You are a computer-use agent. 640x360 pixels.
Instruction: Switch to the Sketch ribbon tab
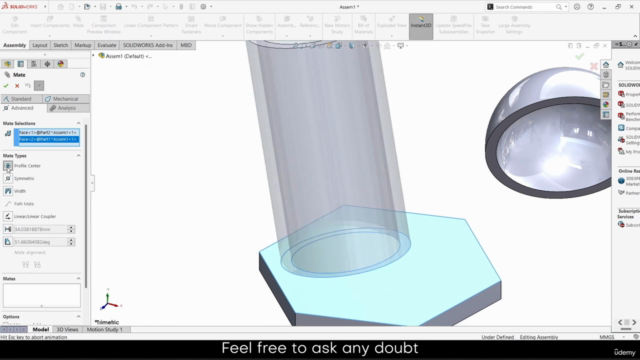pos(60,45)
